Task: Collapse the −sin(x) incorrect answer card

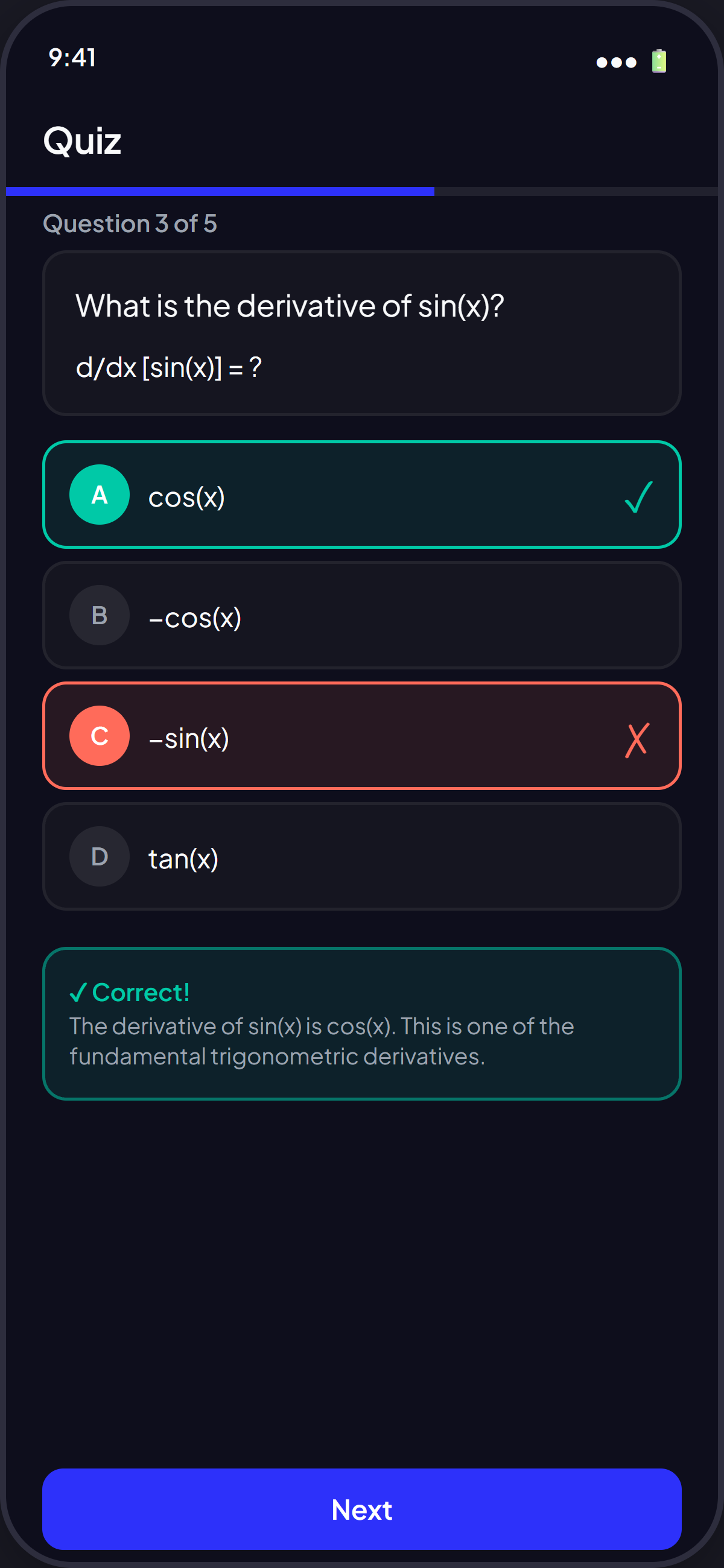Action: pos(361,736)
